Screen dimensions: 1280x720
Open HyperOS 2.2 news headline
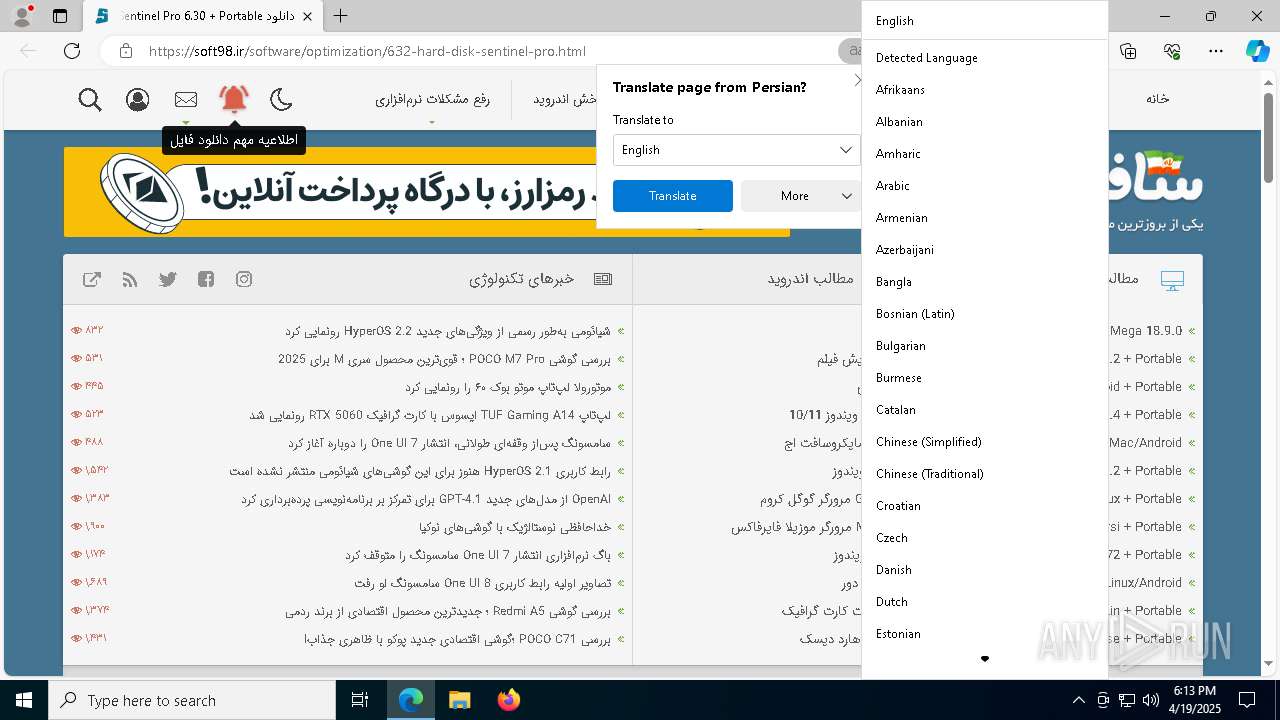coord(447,331)
